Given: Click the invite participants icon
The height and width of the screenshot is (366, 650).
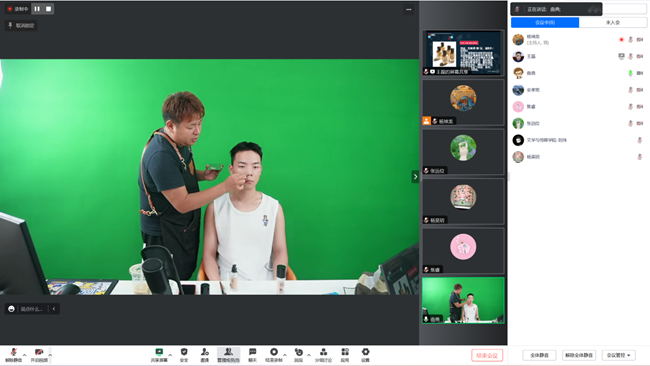Looking at the screenshot, I should coord(205,355).
